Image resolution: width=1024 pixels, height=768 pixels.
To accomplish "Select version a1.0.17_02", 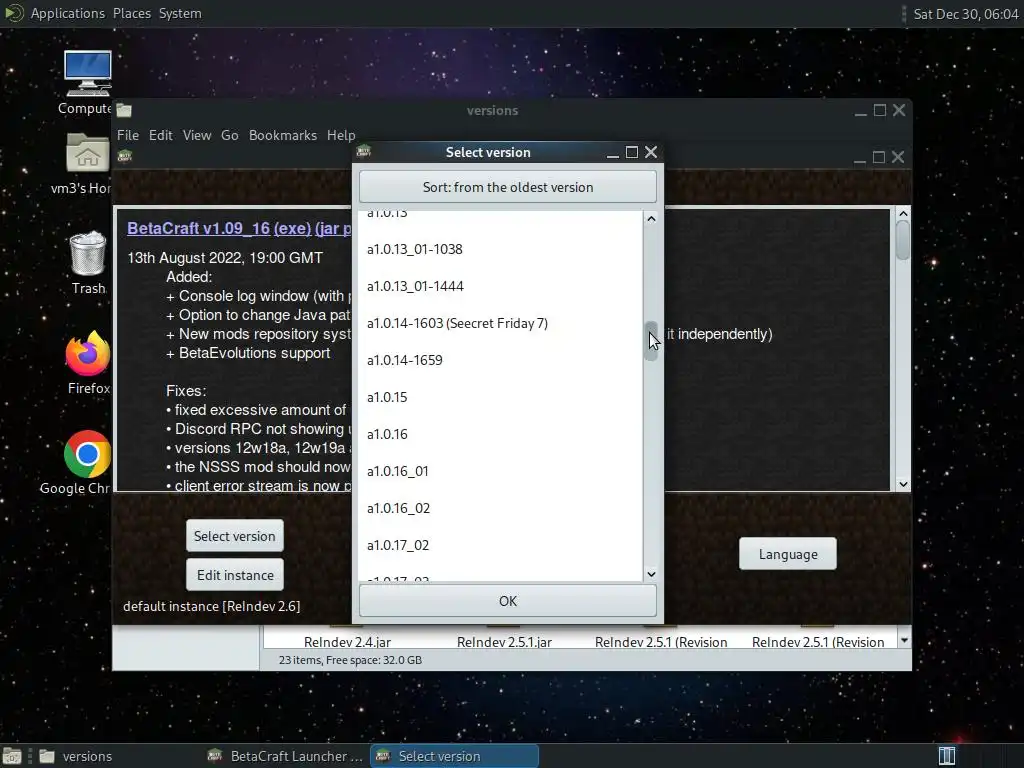I will (x=500, y=545).
